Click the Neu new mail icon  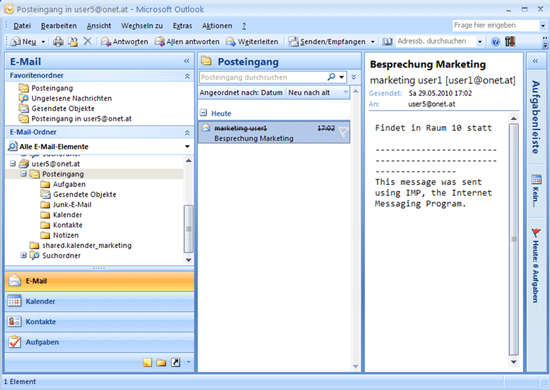[15, 41]
